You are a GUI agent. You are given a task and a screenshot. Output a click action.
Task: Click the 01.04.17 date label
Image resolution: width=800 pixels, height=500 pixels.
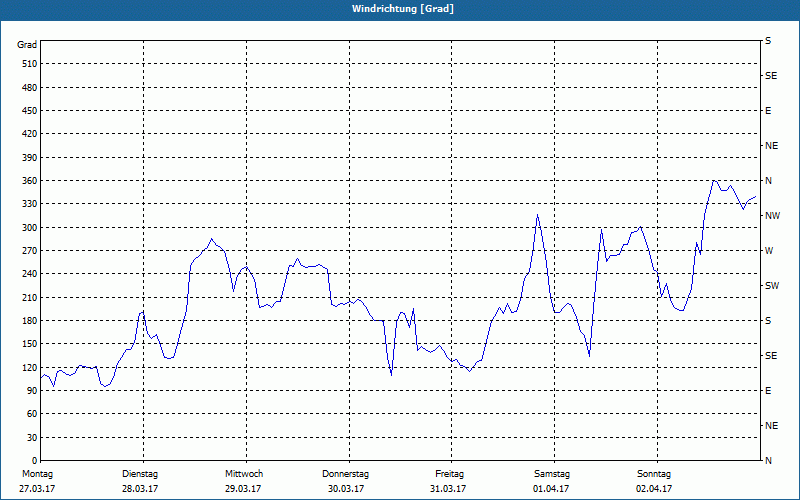pyautogui.click(x=551, y=489)
